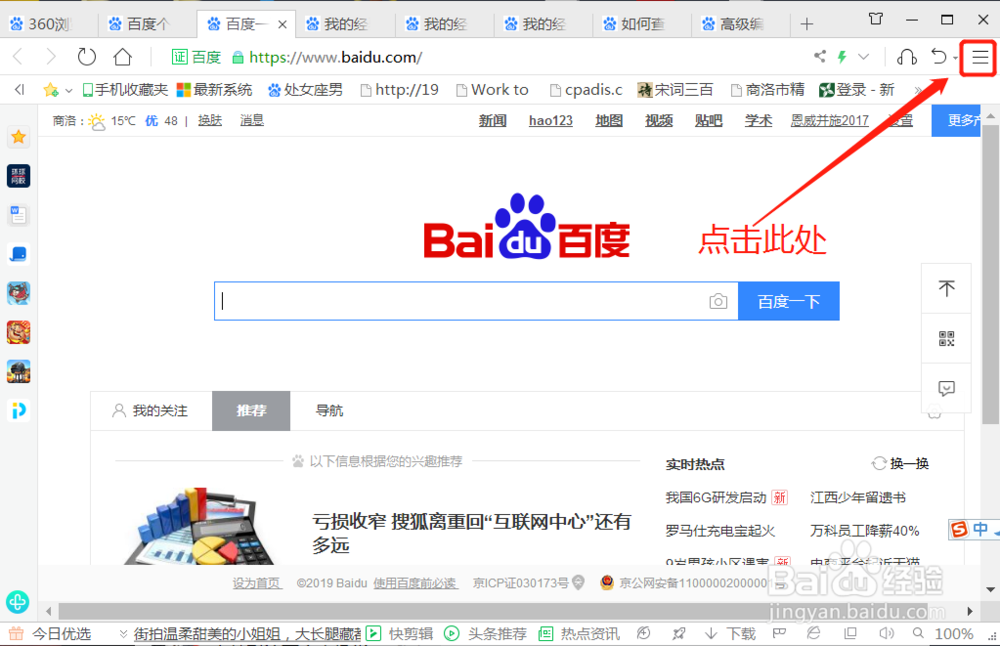The image size is (1000, 646).
Task: Open the Work to bookmark
Action: point(492,90)
